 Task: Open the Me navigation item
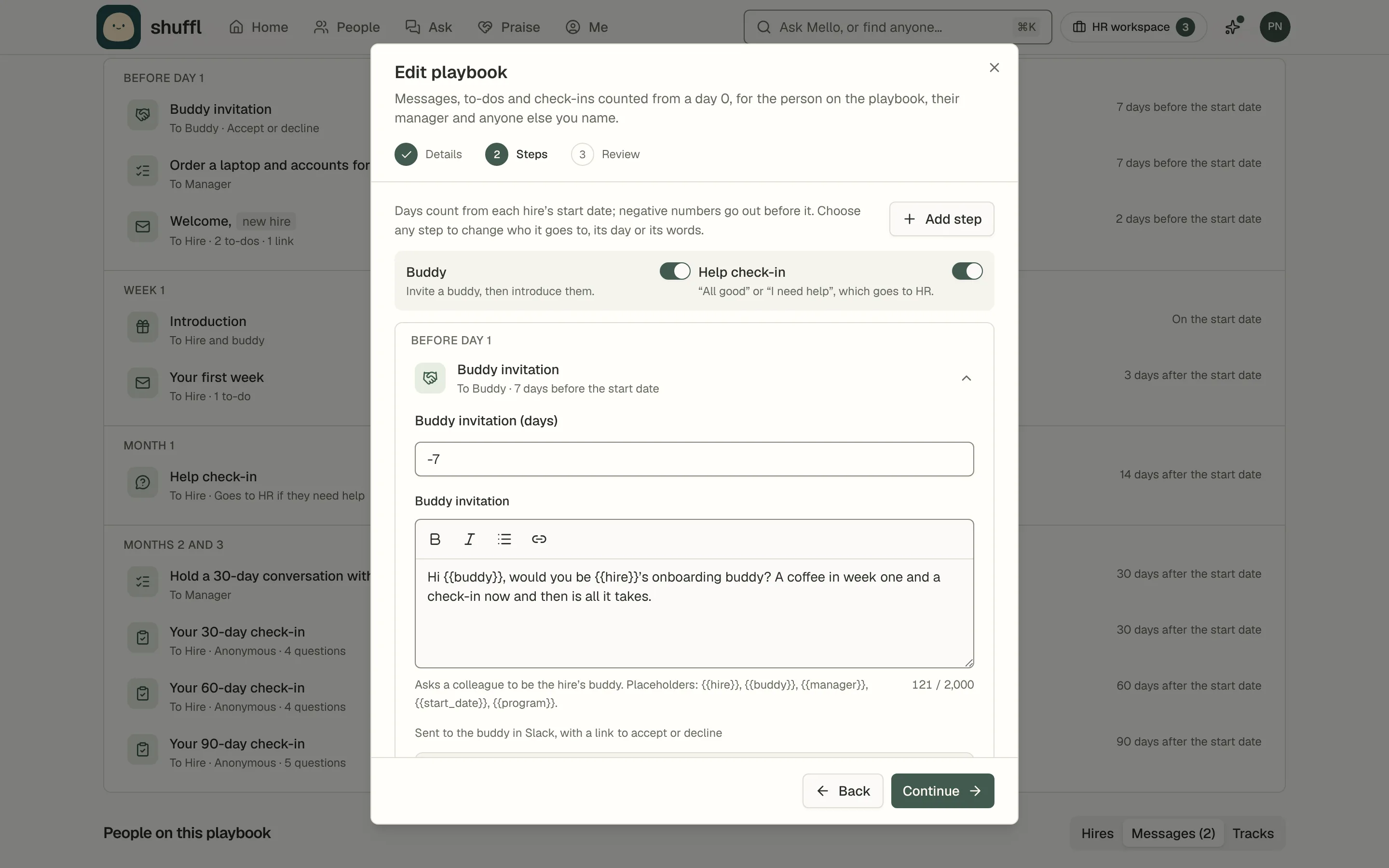(586, 27)
